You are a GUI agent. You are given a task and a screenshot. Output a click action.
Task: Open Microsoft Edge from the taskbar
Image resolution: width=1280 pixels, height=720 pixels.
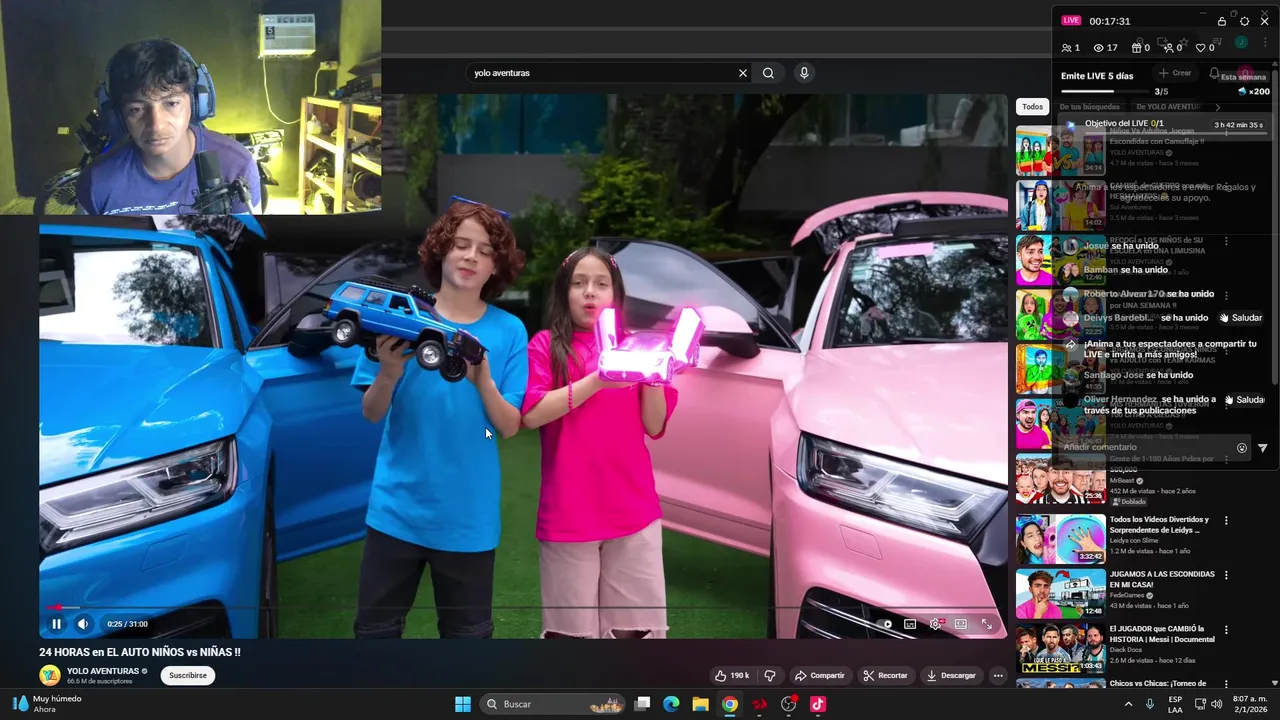coord(671,704)
